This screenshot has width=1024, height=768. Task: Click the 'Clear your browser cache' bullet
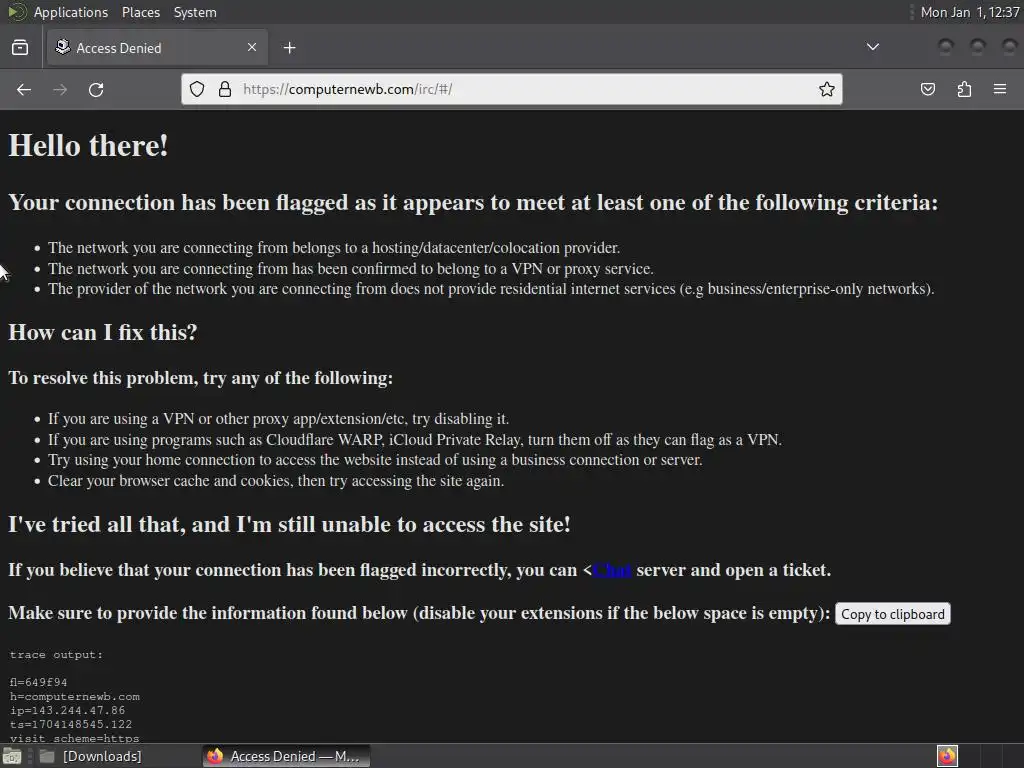pos(276,481)
